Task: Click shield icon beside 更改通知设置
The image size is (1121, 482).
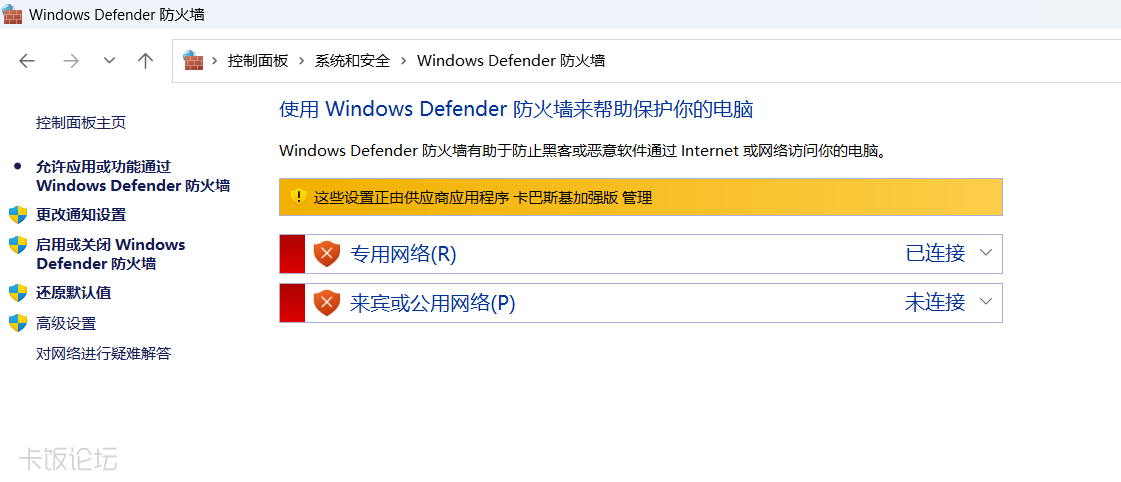Action: 18,215
